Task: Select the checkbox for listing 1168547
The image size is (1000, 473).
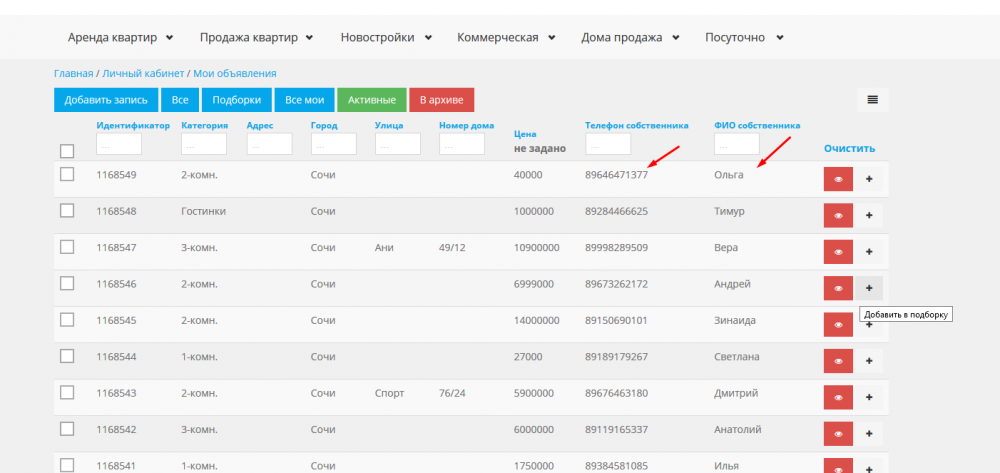Action: pyautogui.click(x=67, y=247)
